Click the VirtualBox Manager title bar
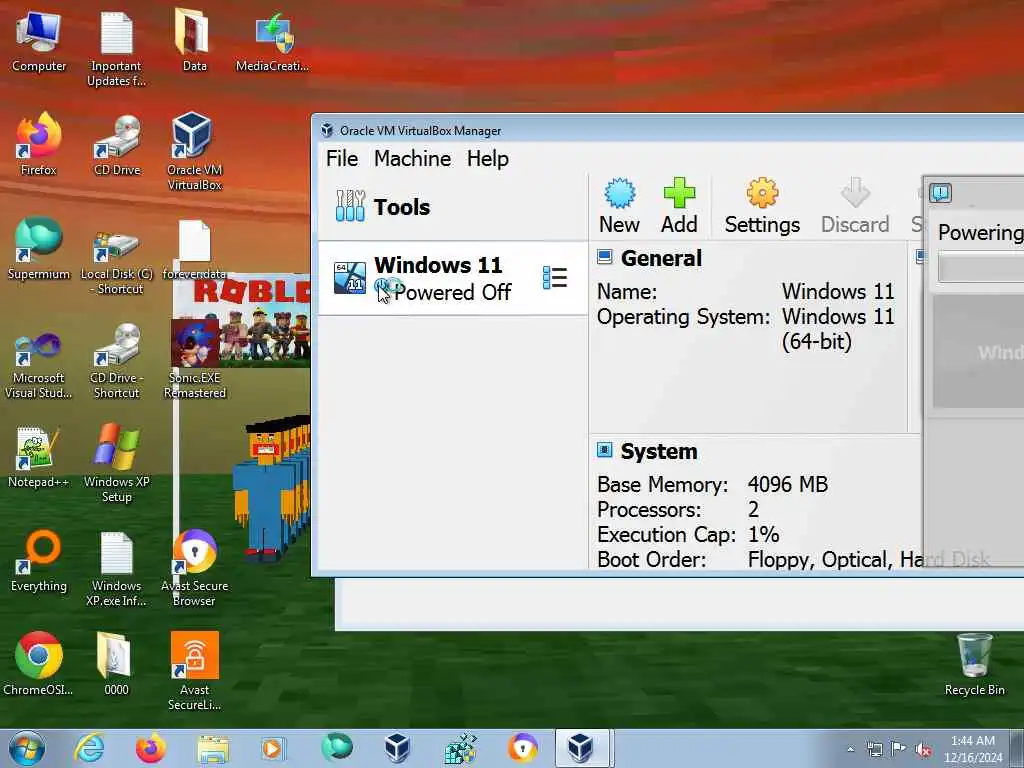Image resolution: width=1024 pixels, height=768 pixels. pos(669,130)
